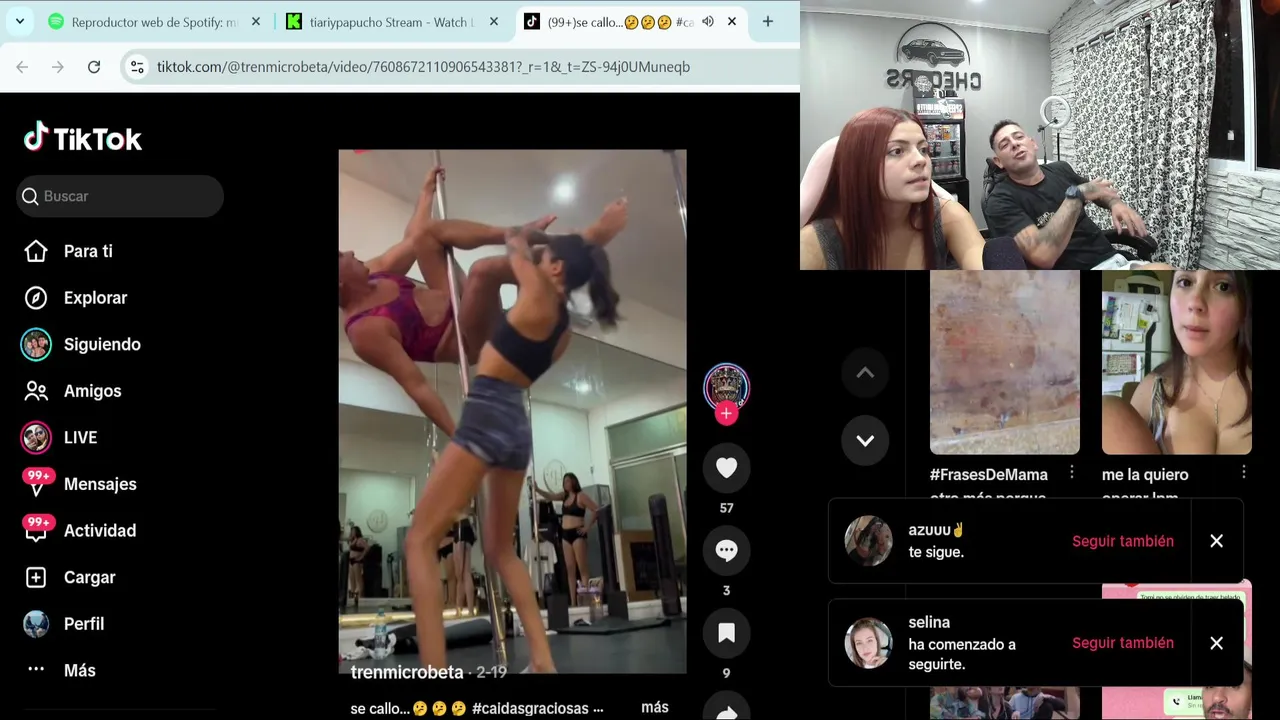Click the plus-square icon beside Cargar
Screen dimensions: 1280x720
(x=36, y=577)
